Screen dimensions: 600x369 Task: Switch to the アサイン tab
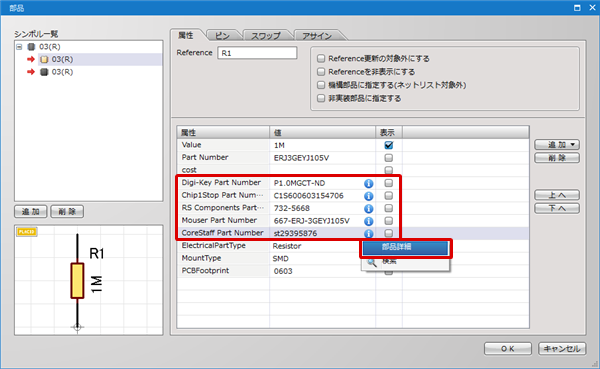pos(317,36)
